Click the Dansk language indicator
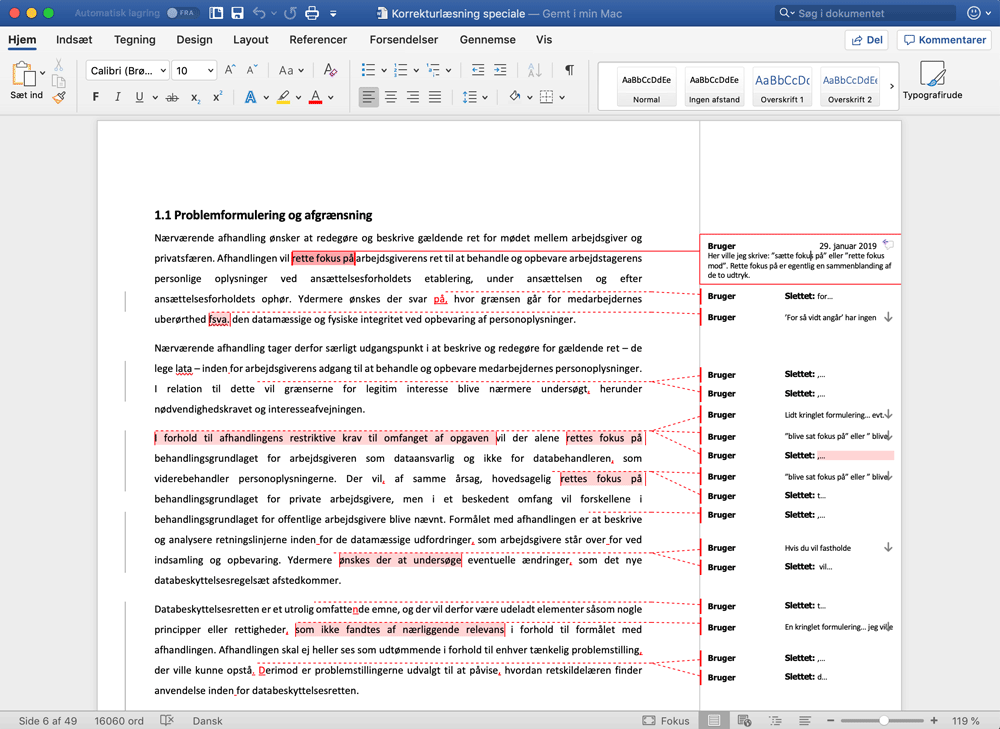 point(208,721)
